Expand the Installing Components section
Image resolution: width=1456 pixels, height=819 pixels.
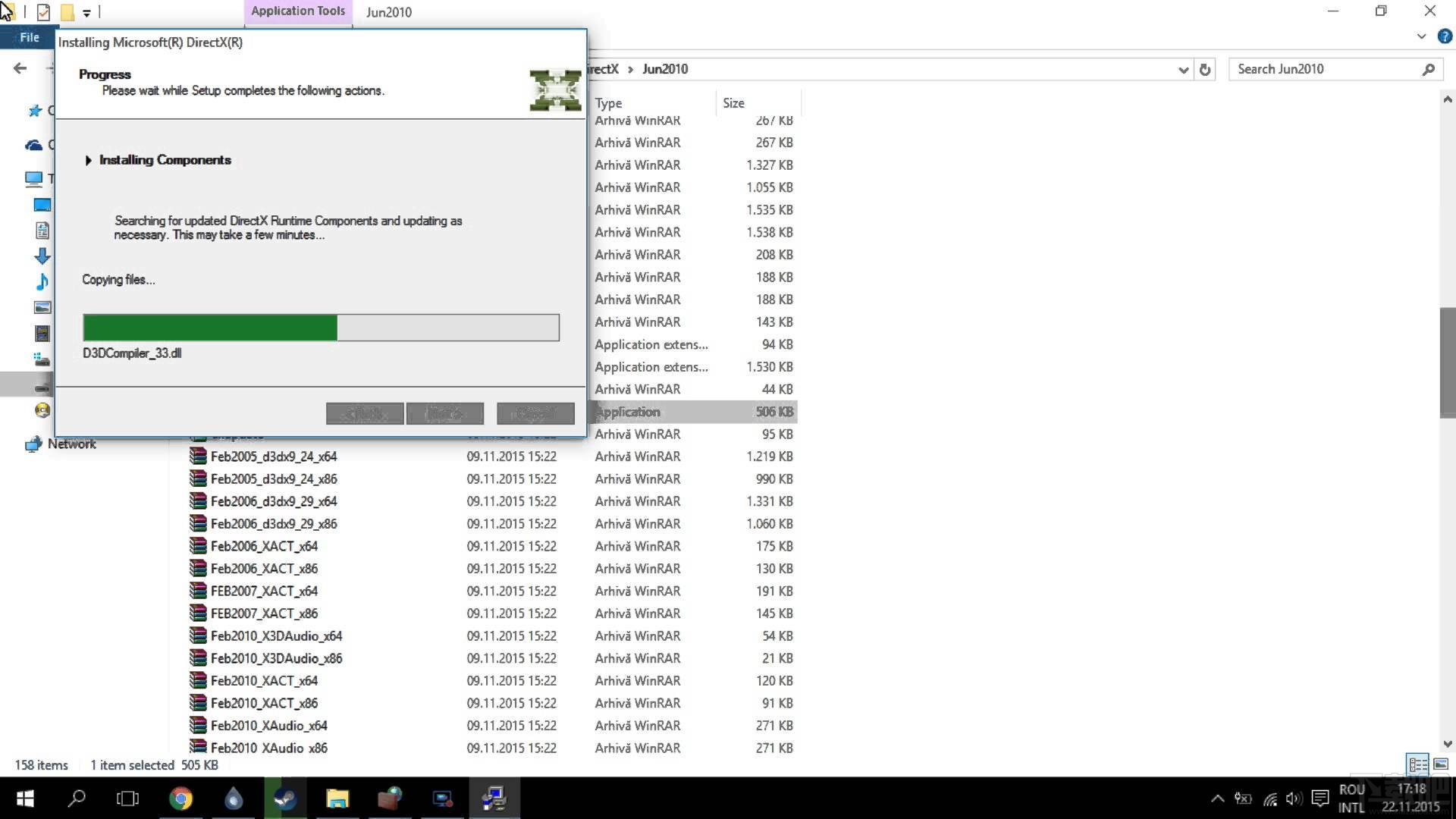coord(89,160)
